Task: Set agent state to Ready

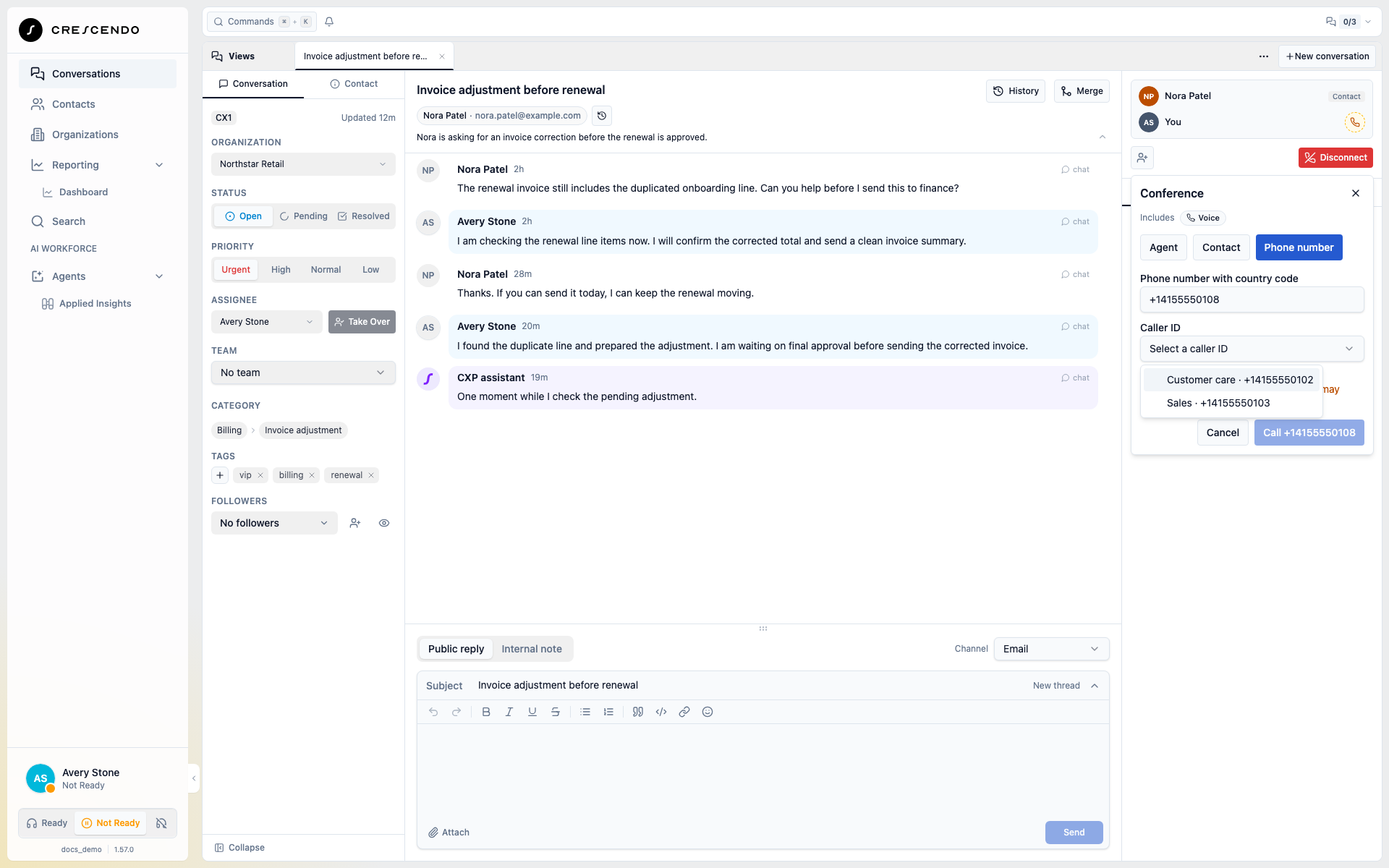Action: click(47, 823)
